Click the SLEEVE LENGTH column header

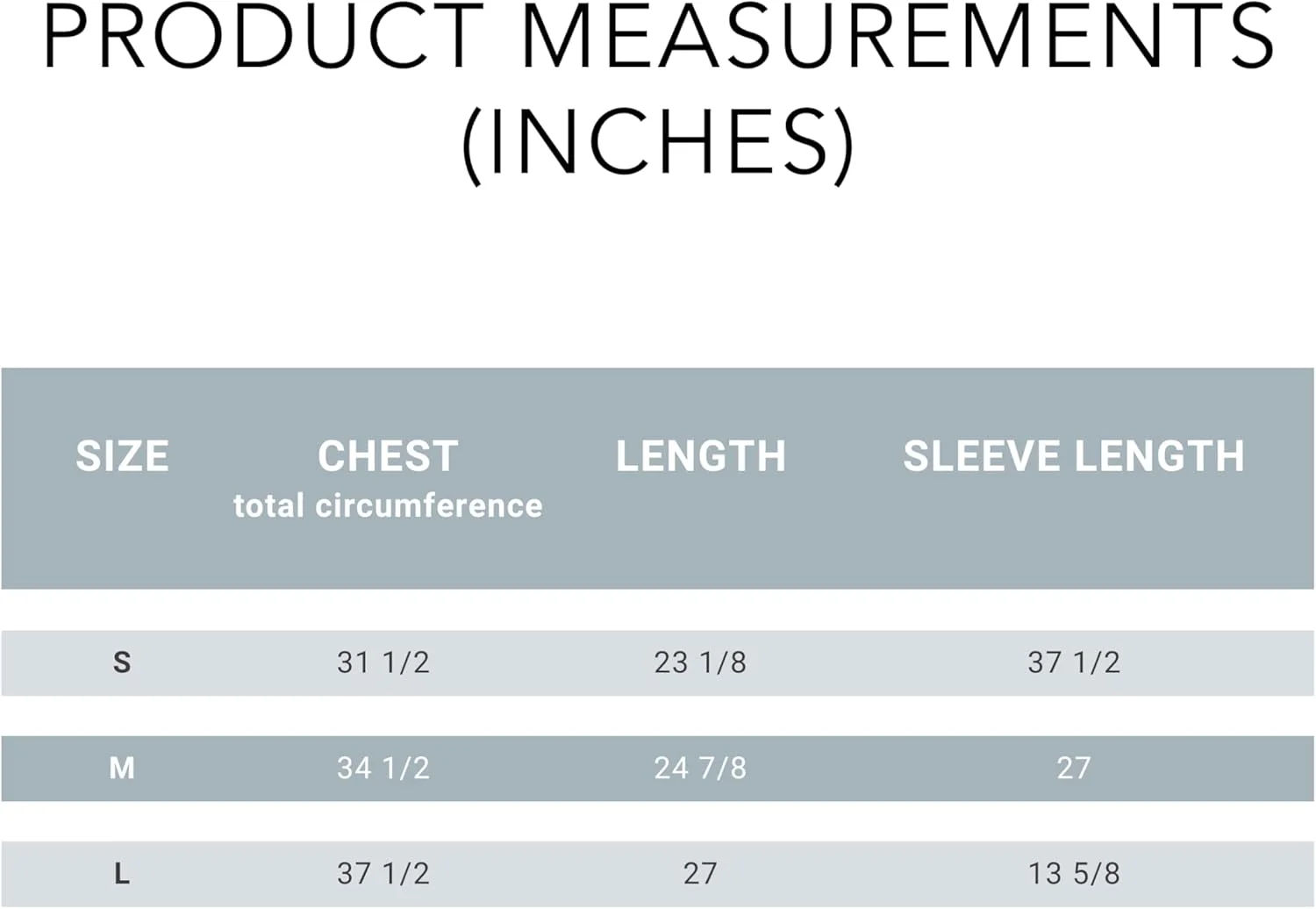tap(1074, 456)
